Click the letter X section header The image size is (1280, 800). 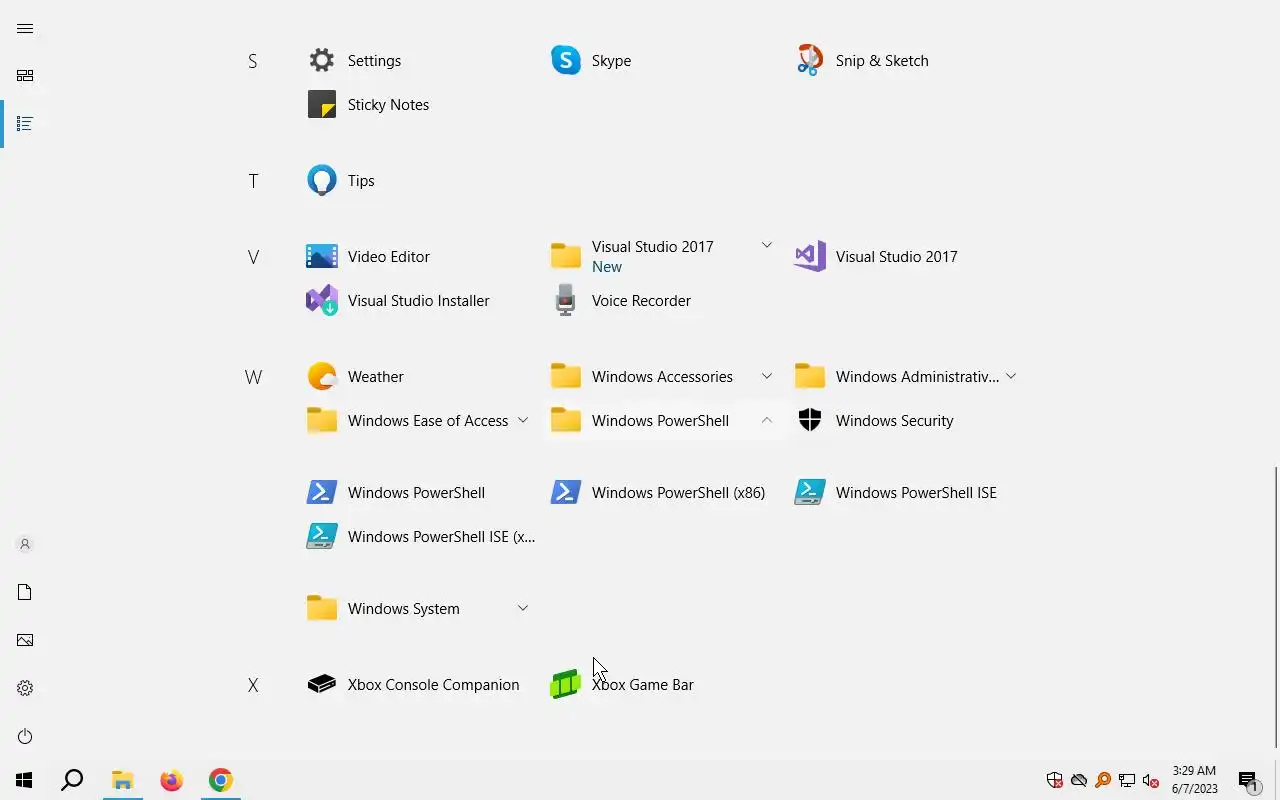253,685
